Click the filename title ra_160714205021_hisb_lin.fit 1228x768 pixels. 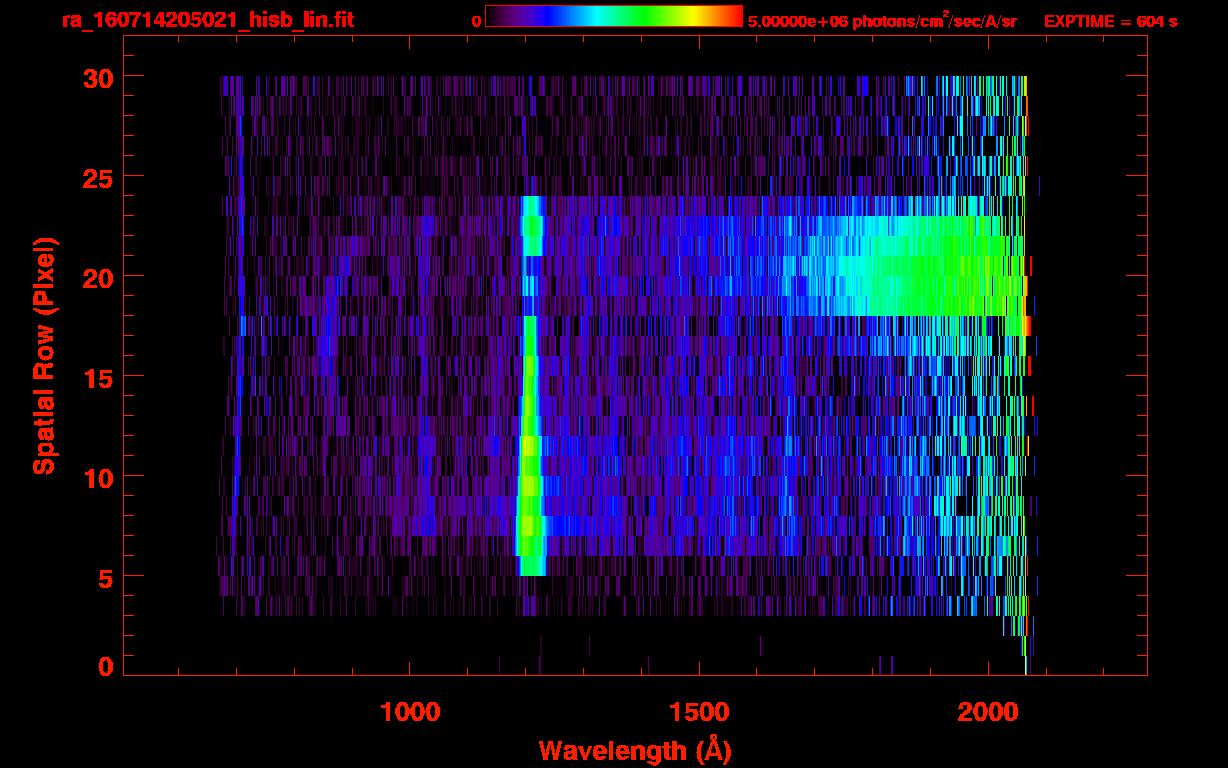pyautogui.click(x=207, y=20)
